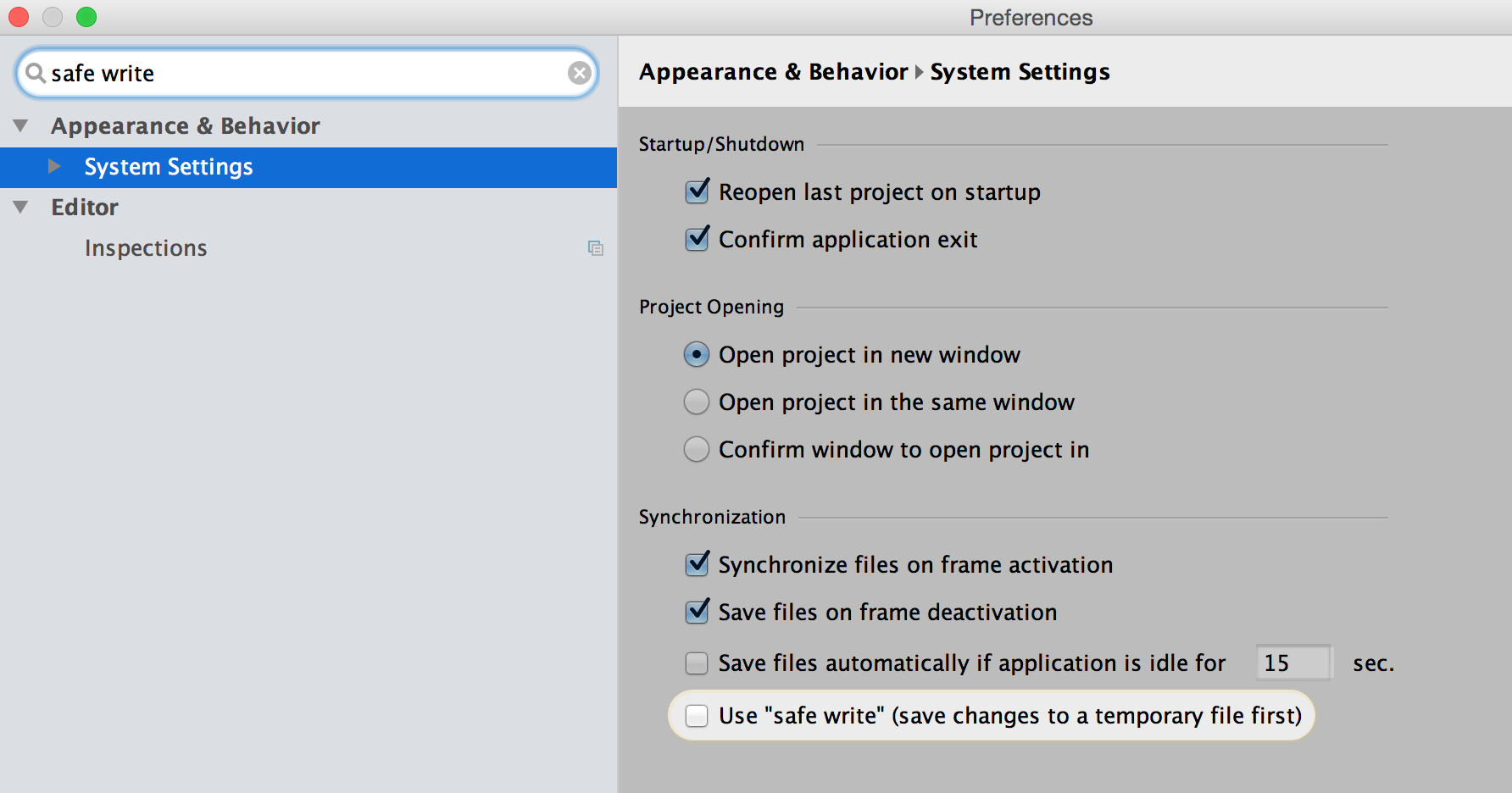1512x793 pixels.
Task: Select Open project in the same window
Action: click(697, 402)
